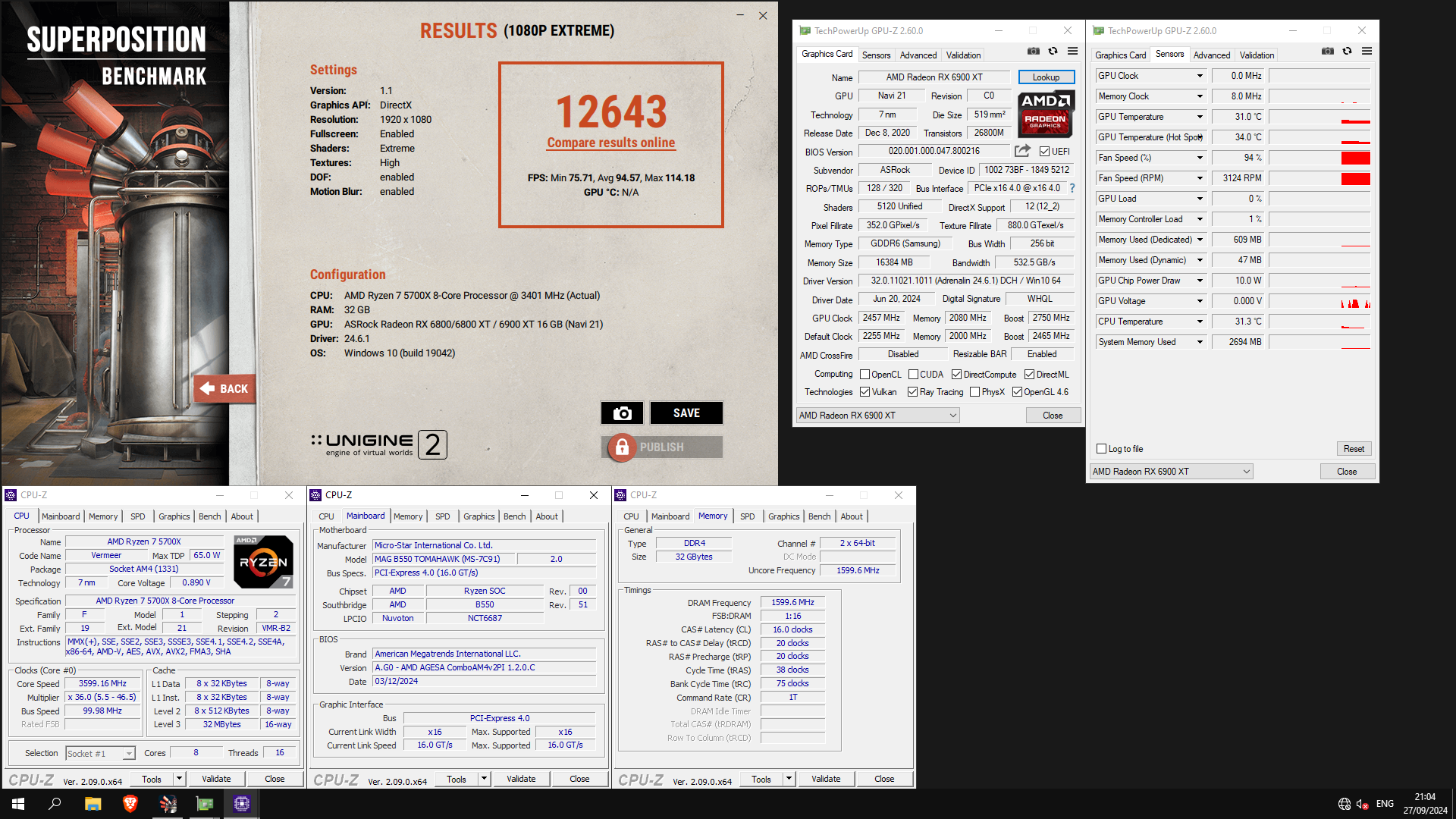Toggle the OpenCL checkbox
Image resolution: width=1456 pixels, height=819 pixels.
(x=864, y=375)
